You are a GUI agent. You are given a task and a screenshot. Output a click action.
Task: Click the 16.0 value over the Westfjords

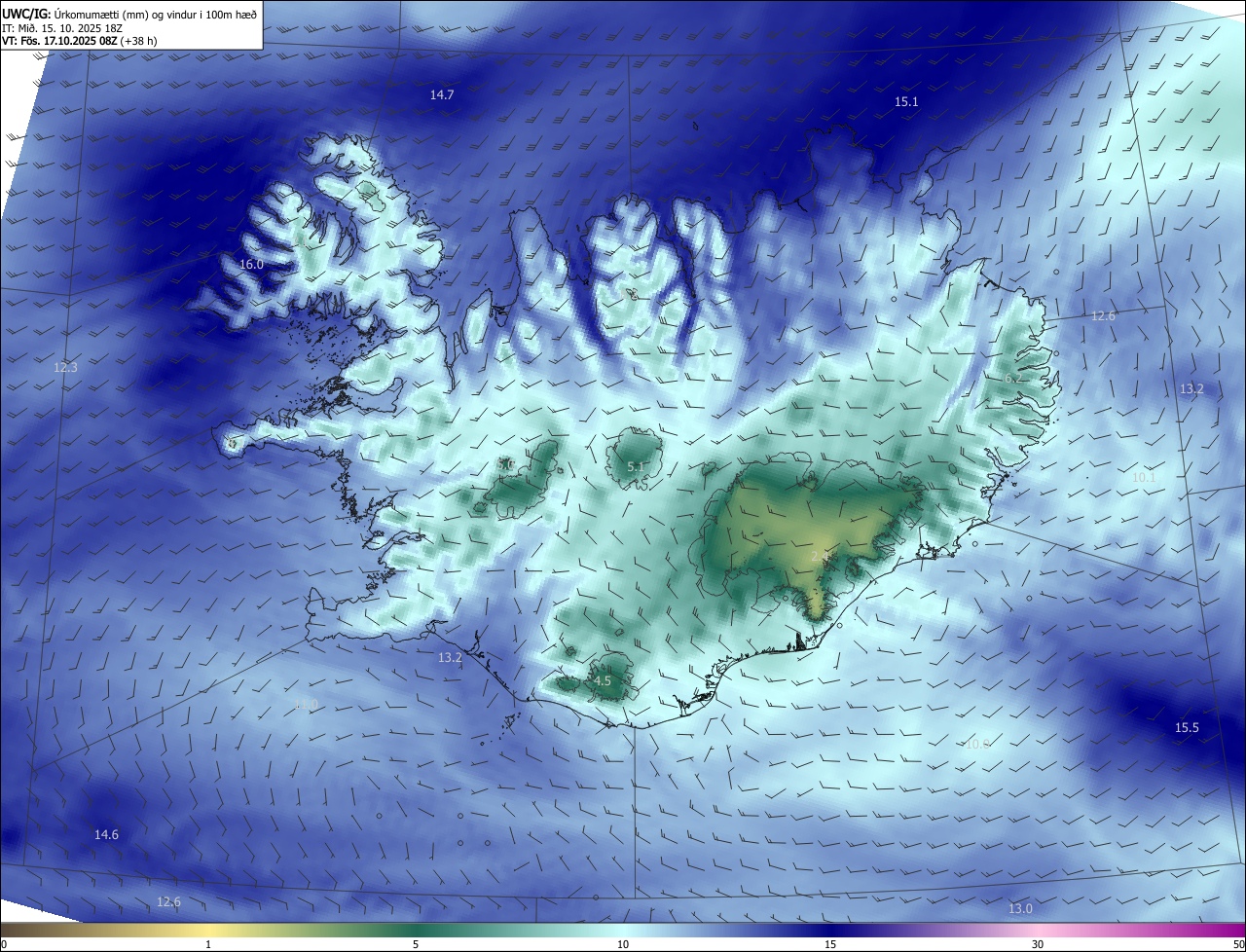(251, 265)
